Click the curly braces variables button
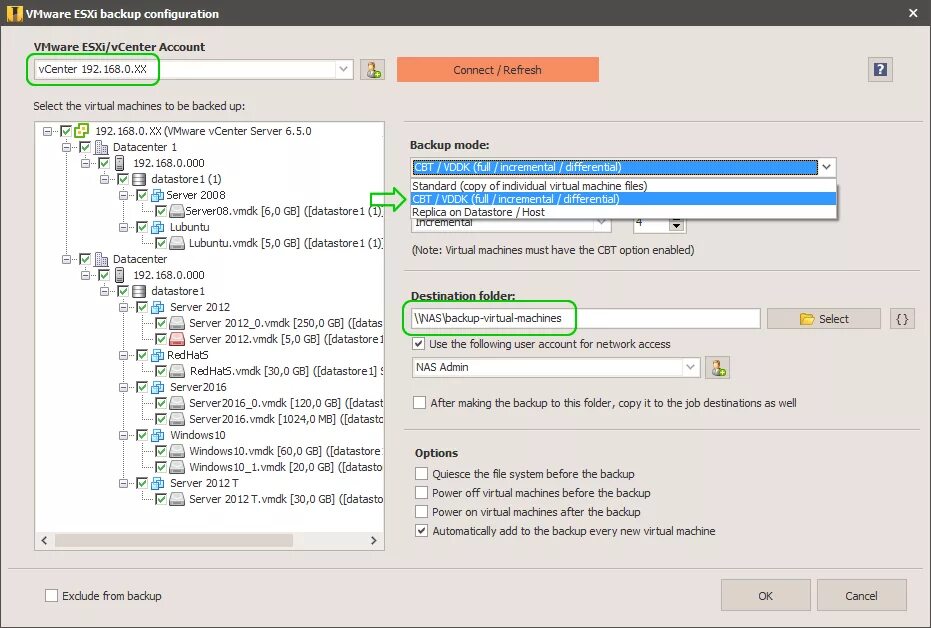Screen dimensions: 931x628 (x=902, y=319)
